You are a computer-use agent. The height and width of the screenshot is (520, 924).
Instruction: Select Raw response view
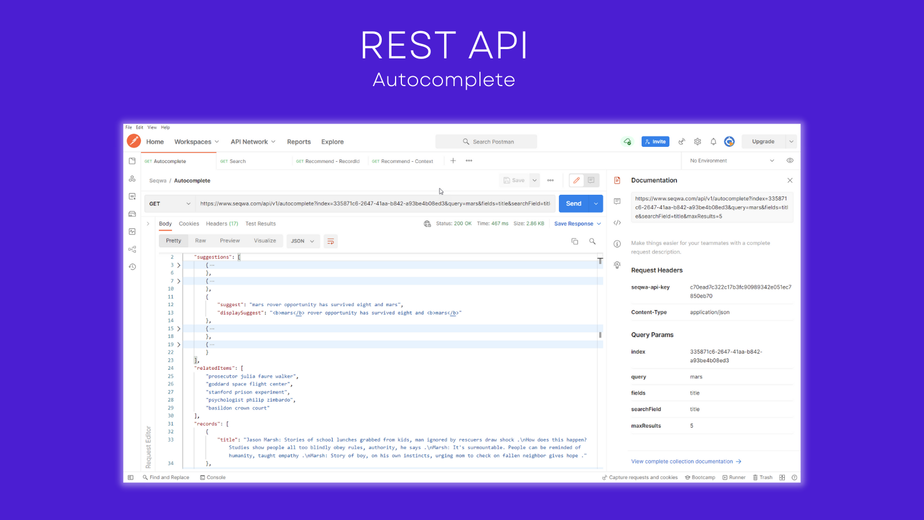200,241
